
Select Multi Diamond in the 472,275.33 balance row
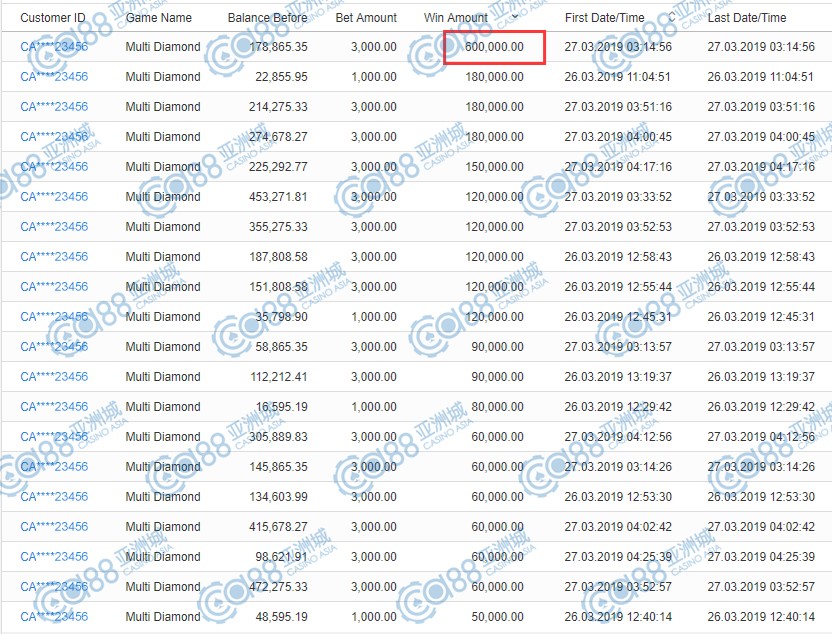pos(163,587)
